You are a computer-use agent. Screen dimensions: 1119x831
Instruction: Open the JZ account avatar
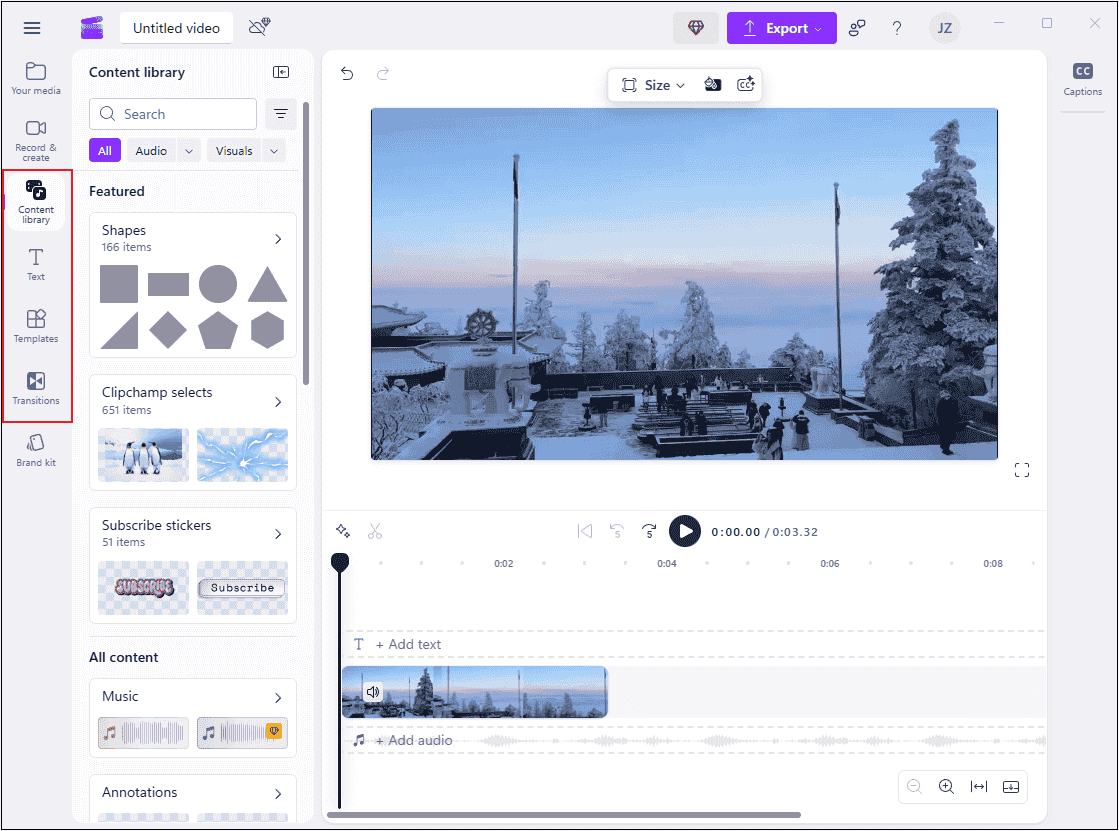click(945, 28)
